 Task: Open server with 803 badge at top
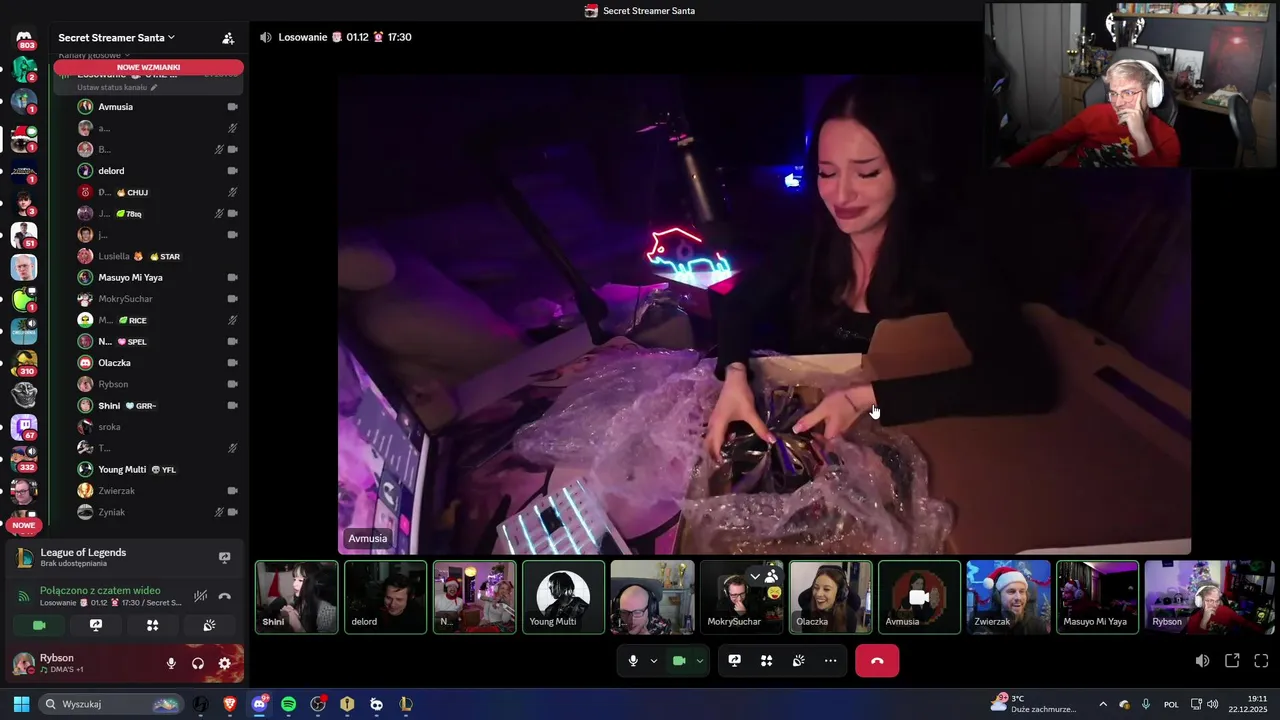(24, 37)
